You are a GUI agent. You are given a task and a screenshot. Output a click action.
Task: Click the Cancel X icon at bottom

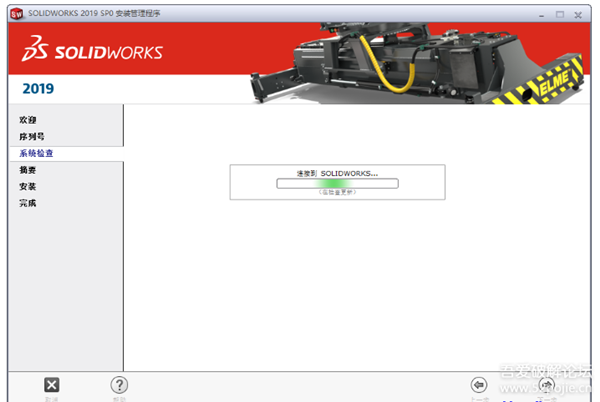[x=52, y=385]
